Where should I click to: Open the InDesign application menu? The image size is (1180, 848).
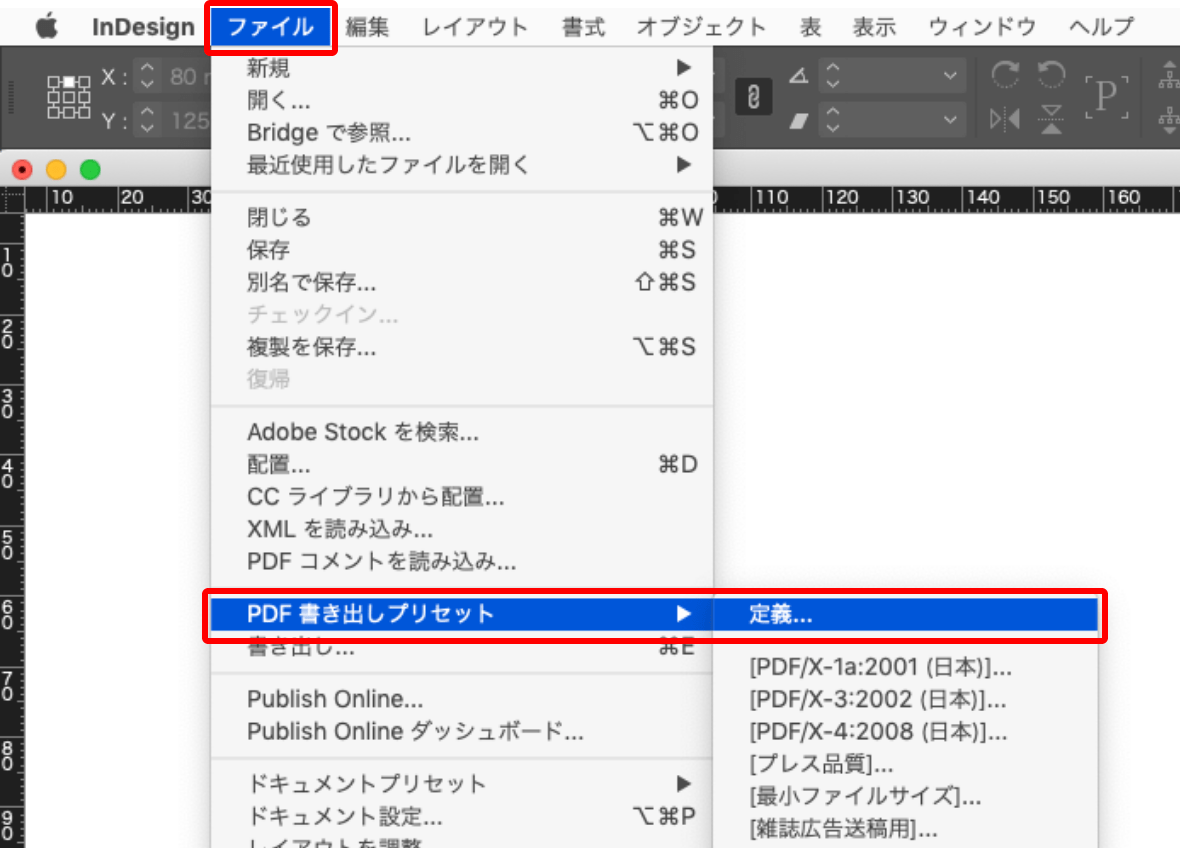[143, 27]
